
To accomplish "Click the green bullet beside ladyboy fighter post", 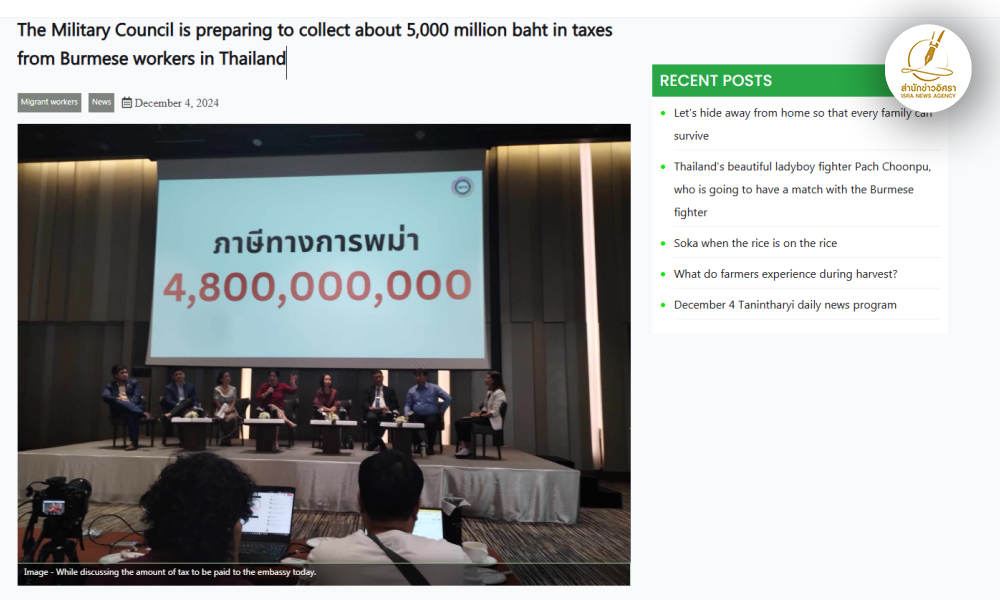I will 663,167.
